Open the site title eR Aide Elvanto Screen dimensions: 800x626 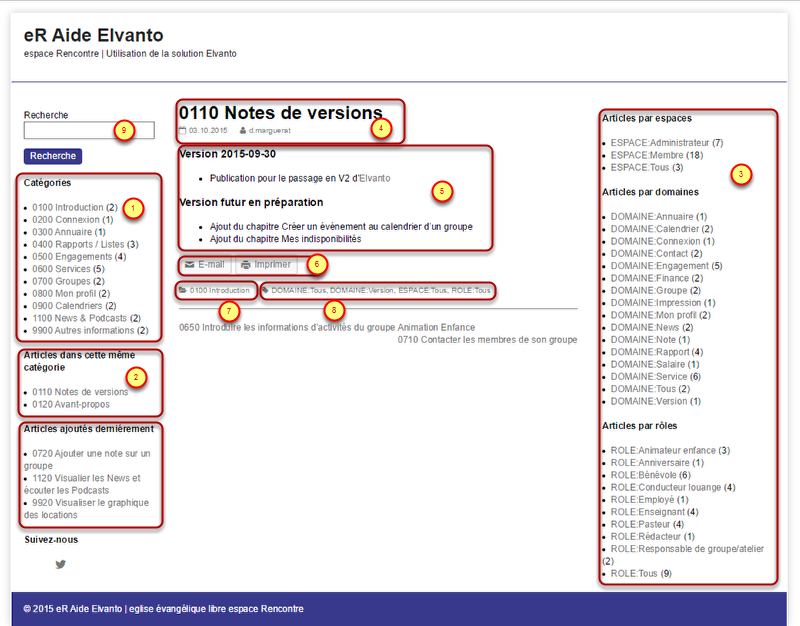(90, 35)
